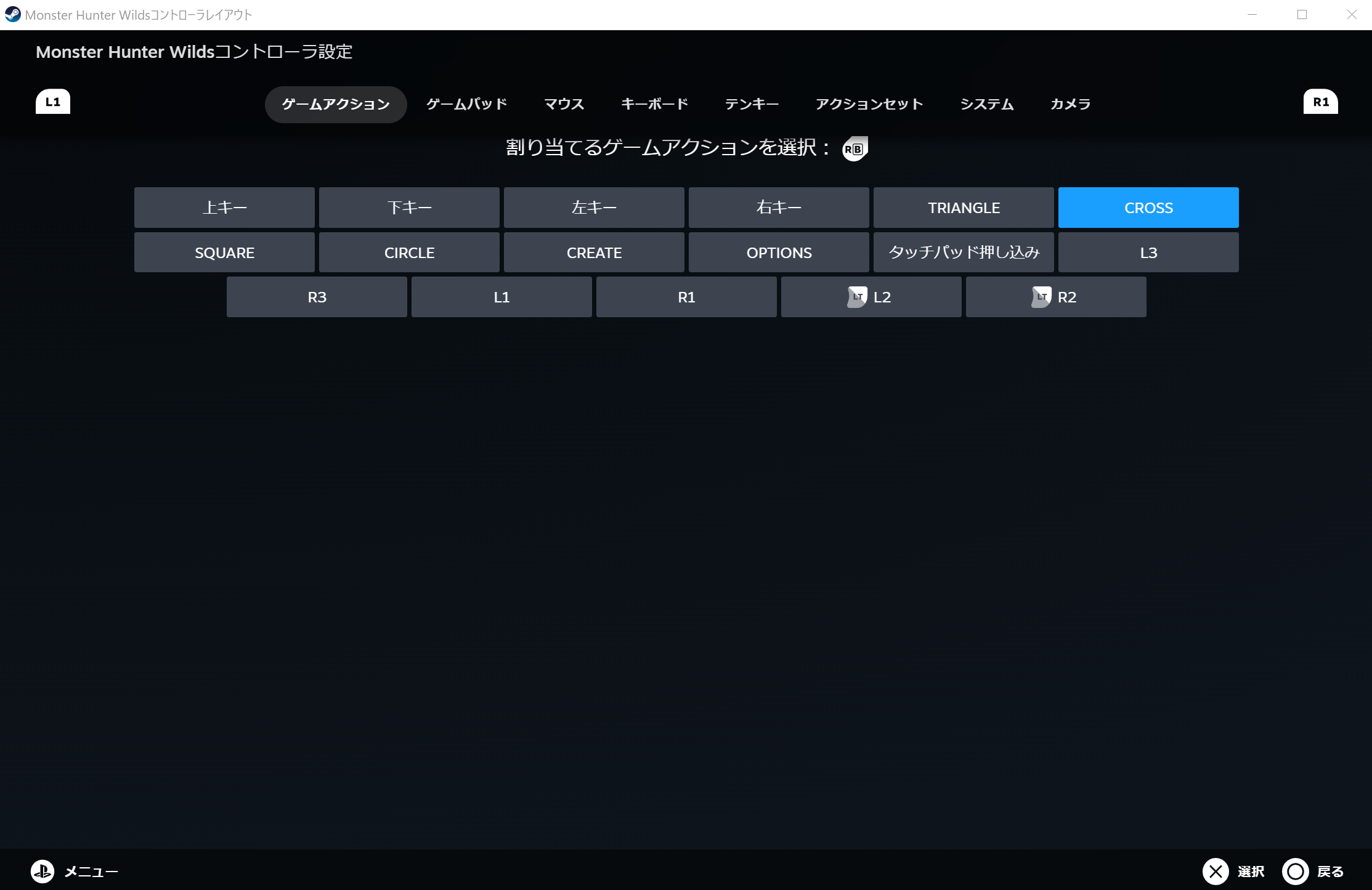Click the R1 shoulder button glyph
The height and width of the screenshot is (890, 1372).
coord(1320,102)
